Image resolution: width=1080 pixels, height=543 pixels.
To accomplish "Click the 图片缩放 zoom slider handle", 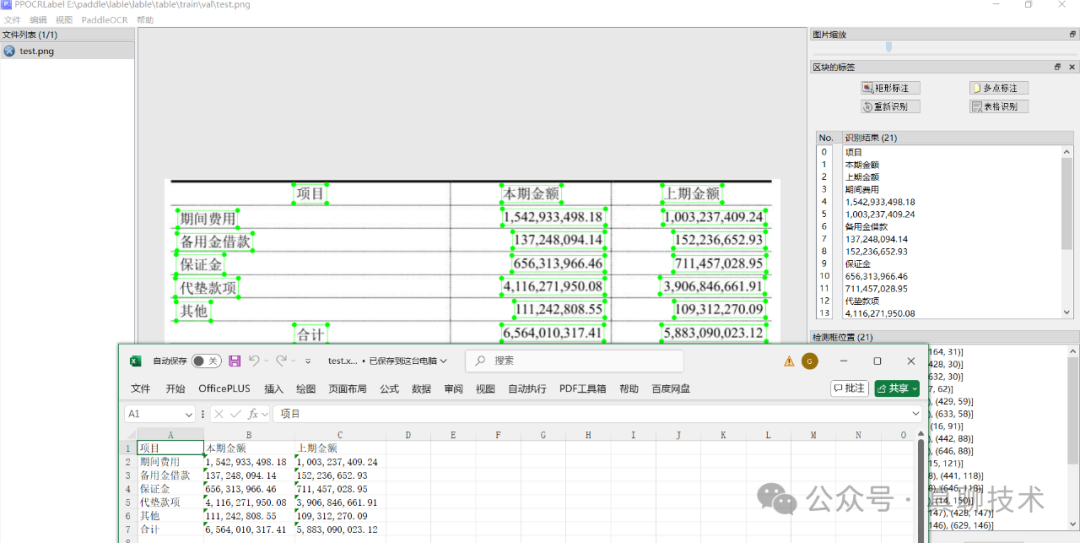I will pos(888,47).
